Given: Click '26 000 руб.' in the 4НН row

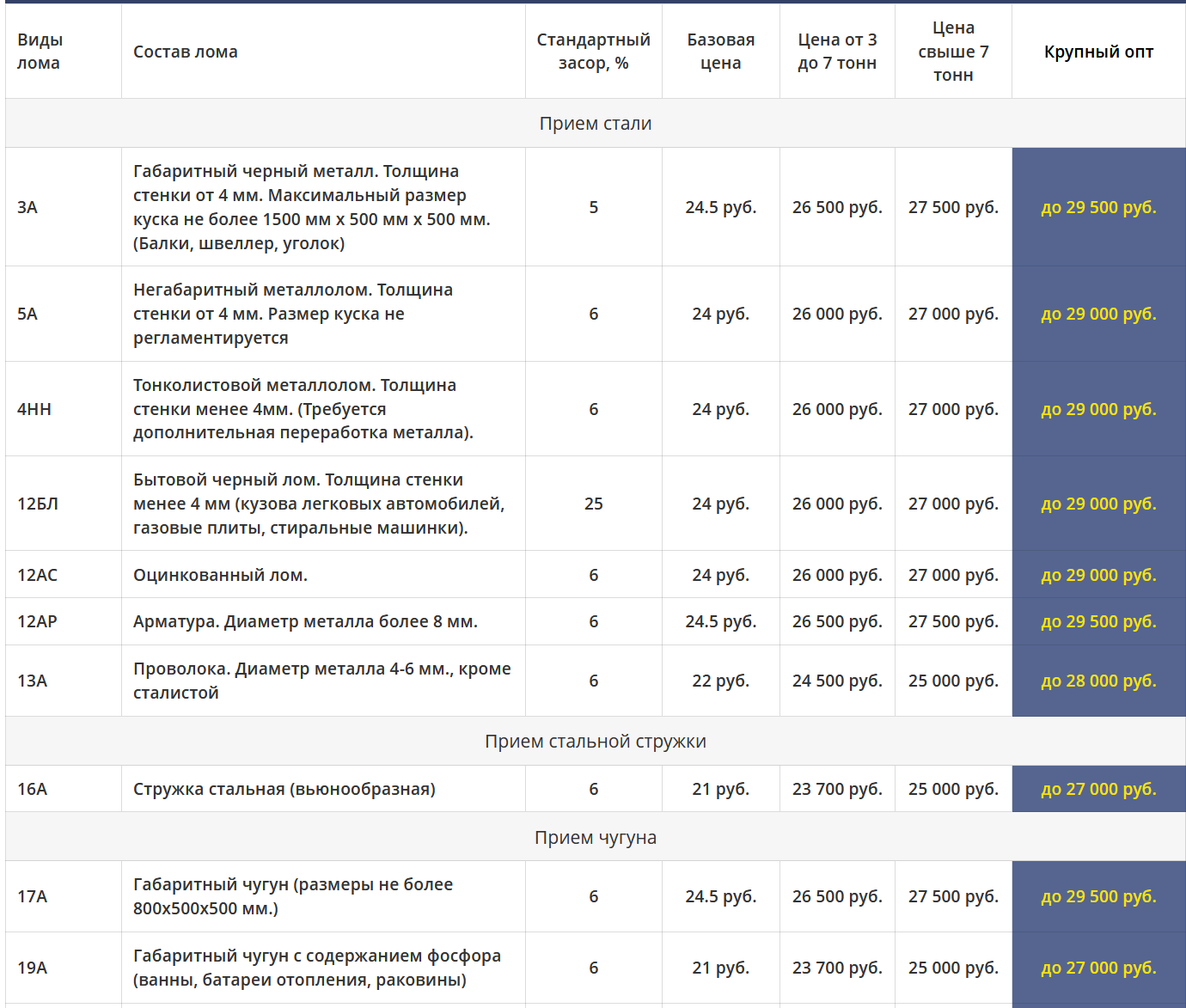Looking at the screenshot, I should click(x=837, y=409).
